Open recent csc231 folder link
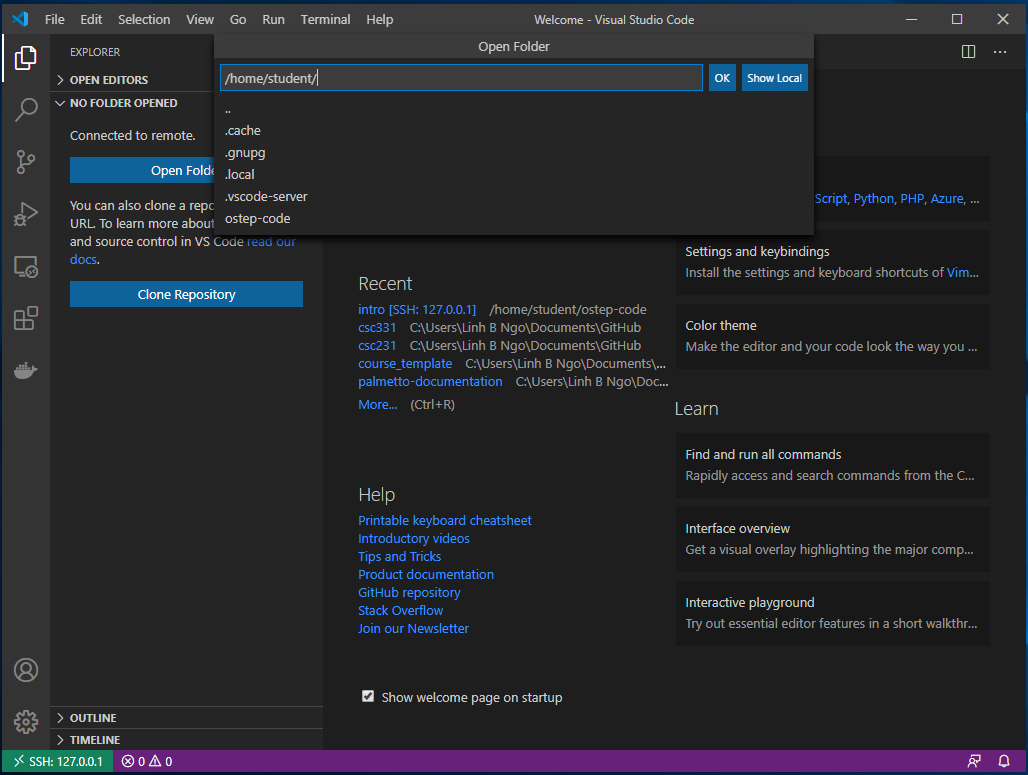This screenshot has height=775, width=1028. click(377, 346)
